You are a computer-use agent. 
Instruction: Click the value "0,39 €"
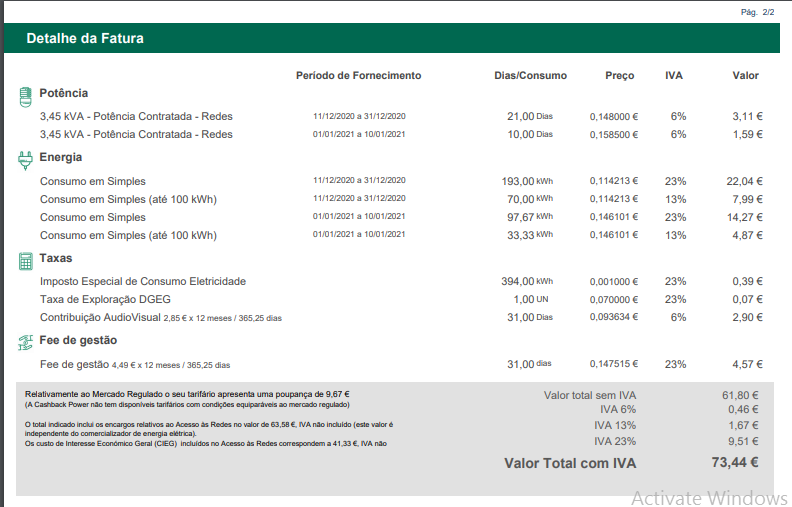tap(748, 281)
